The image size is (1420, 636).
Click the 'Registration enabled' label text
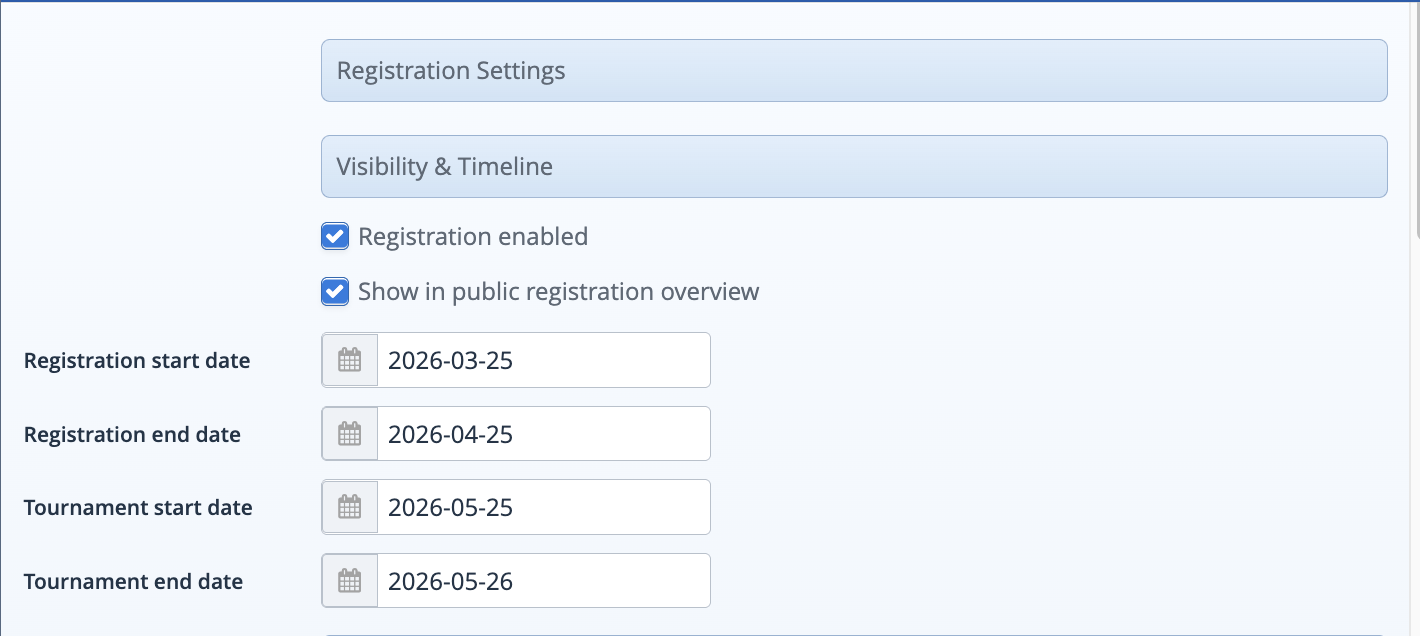473,237
